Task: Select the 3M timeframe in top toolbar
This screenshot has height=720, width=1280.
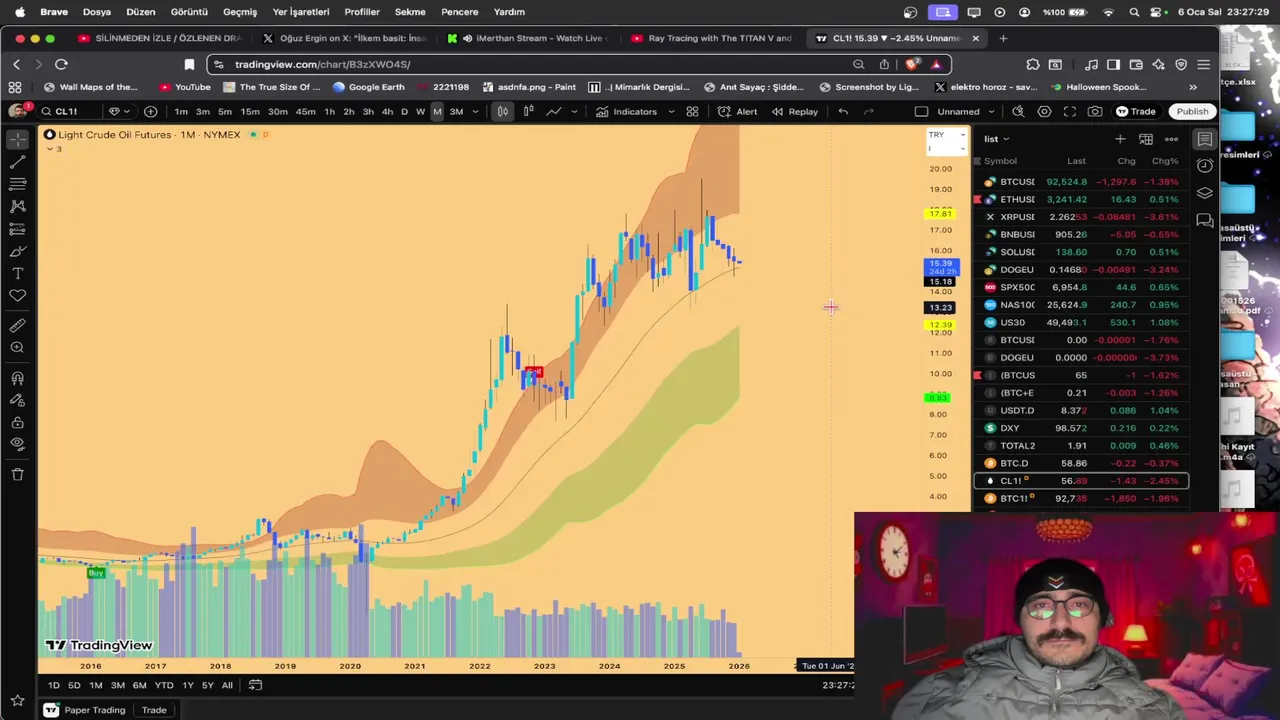Action: coord(456,111)
